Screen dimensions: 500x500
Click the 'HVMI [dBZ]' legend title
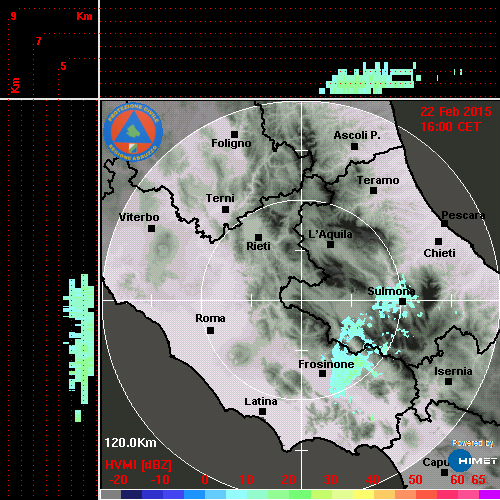click(x=138, y=465)
